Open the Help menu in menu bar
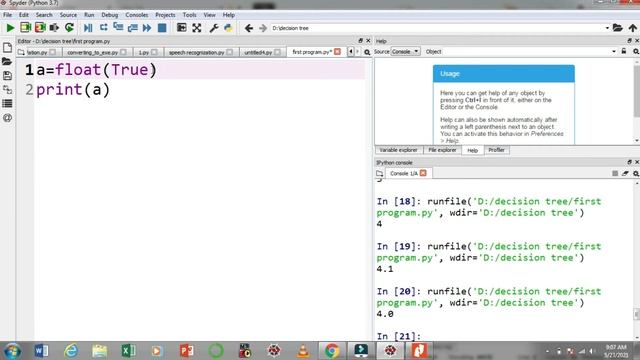This screenshot has width=640, height=360. pos(229,15)
